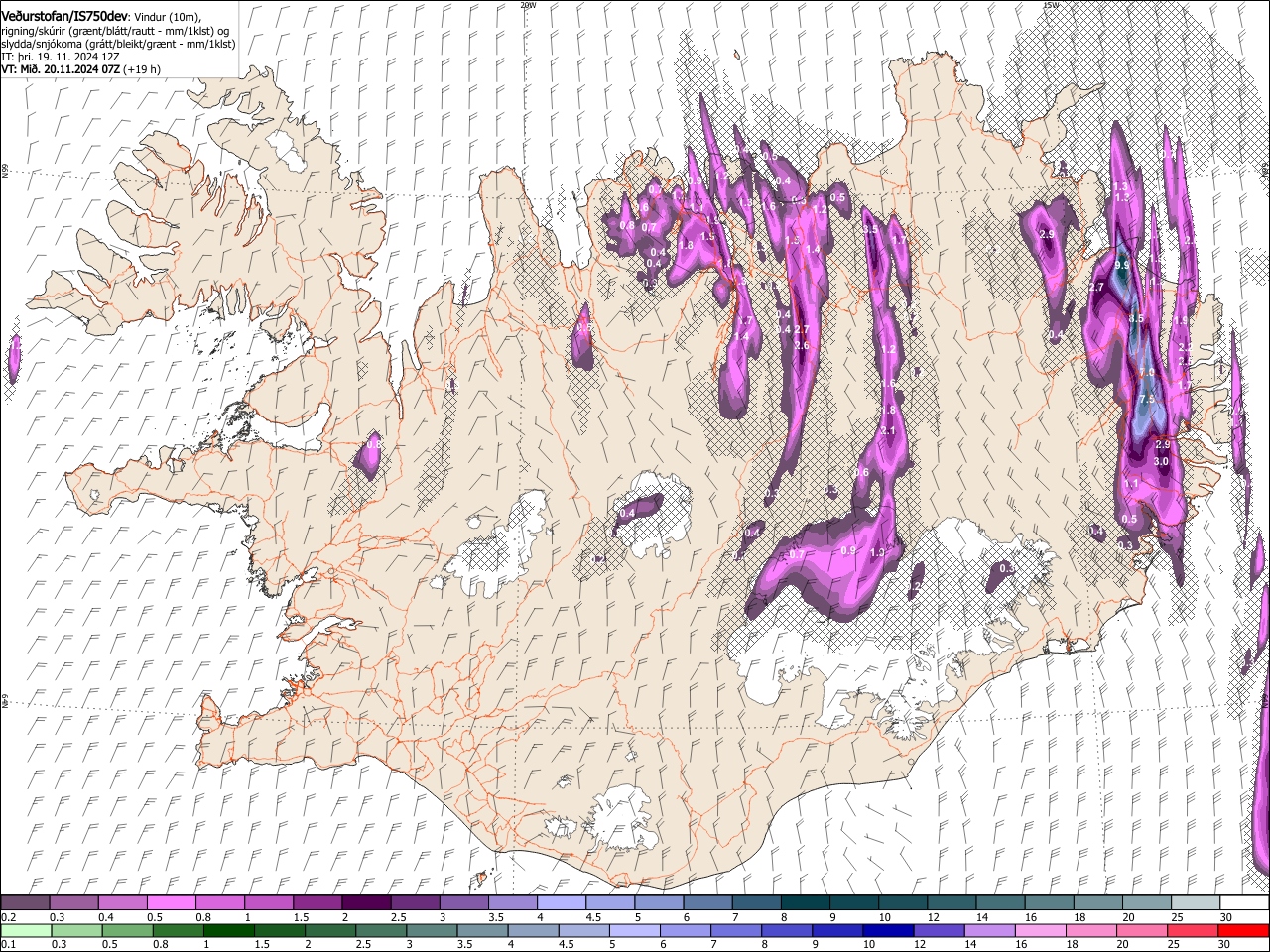Click the light lavender 4.5 swatch in upper legend
Image resolution: width=1270 pixels, height=952 pixels.
[610, 903]
